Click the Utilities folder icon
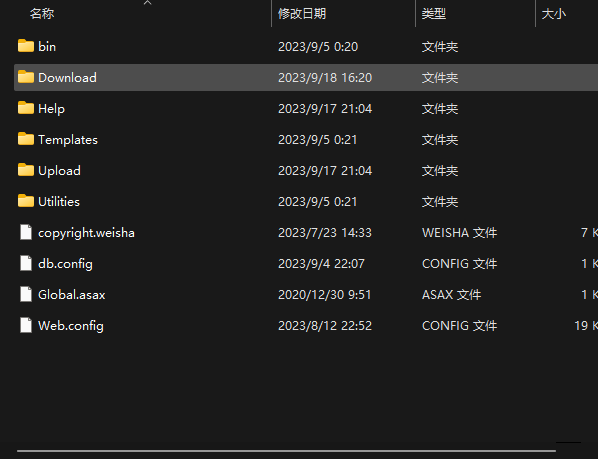The height and width of the screenshot is (459, 598). 26,201
